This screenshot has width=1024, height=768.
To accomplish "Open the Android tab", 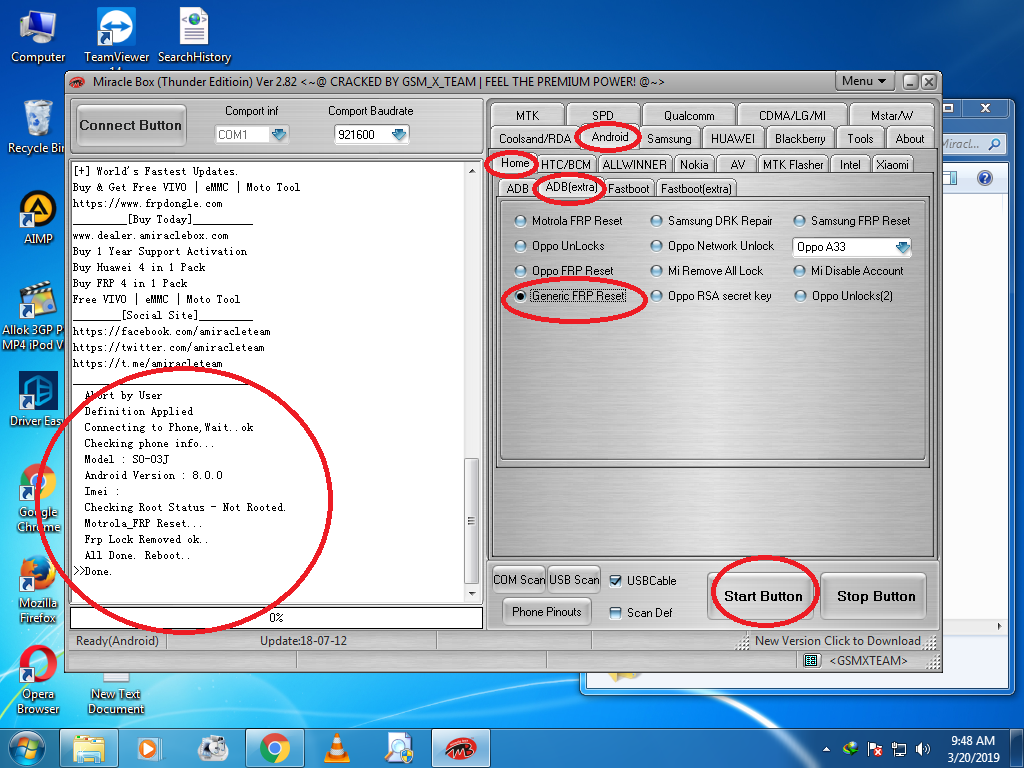I will pos(609,136).
